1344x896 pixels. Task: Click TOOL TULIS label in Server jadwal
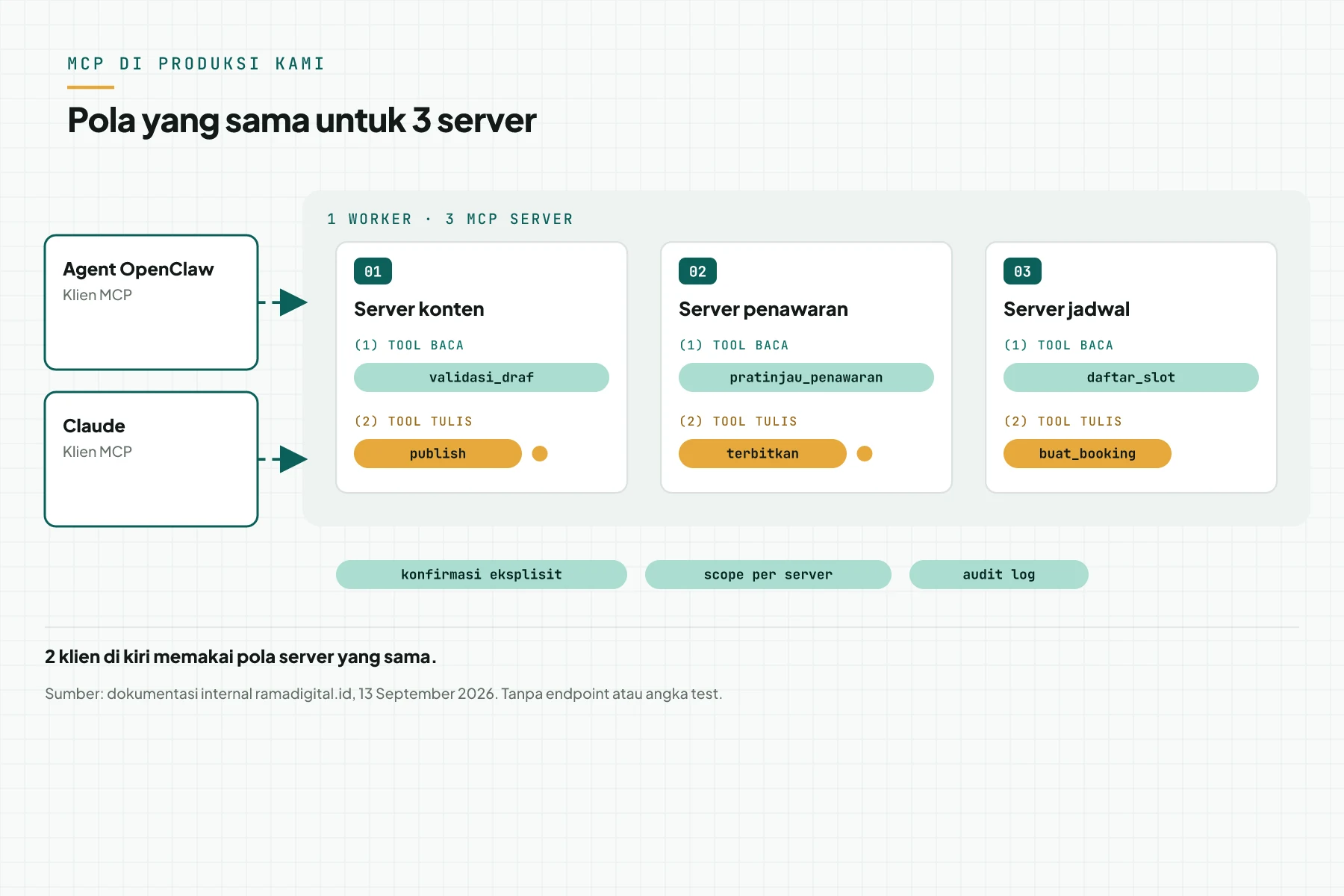click(x=1063, y=421)
